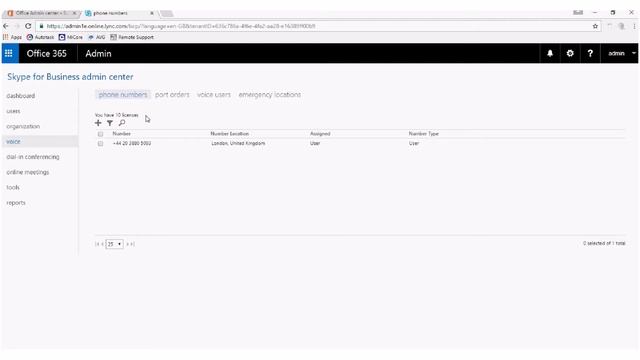Switch to the Office Admin center browser tab

coord(41,13)
